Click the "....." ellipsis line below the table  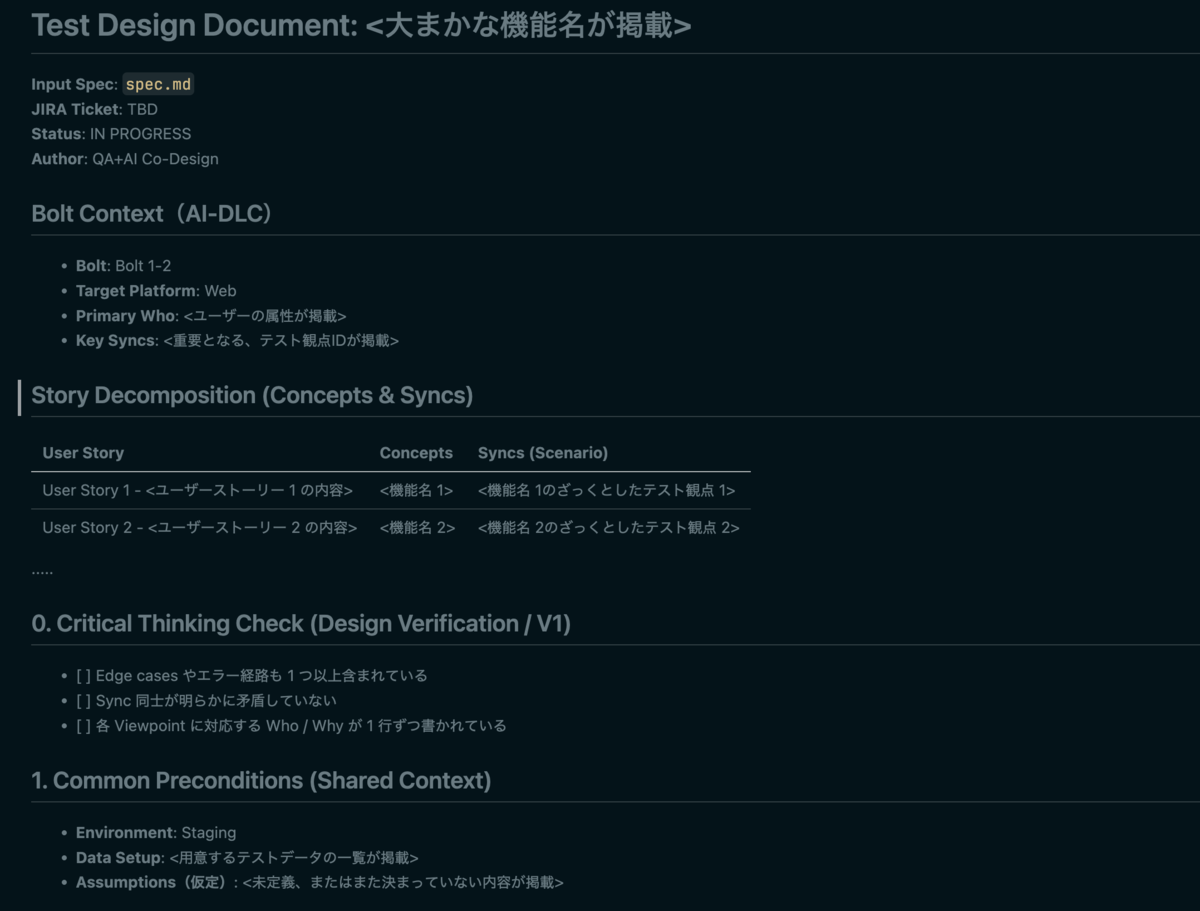point(42,571)
